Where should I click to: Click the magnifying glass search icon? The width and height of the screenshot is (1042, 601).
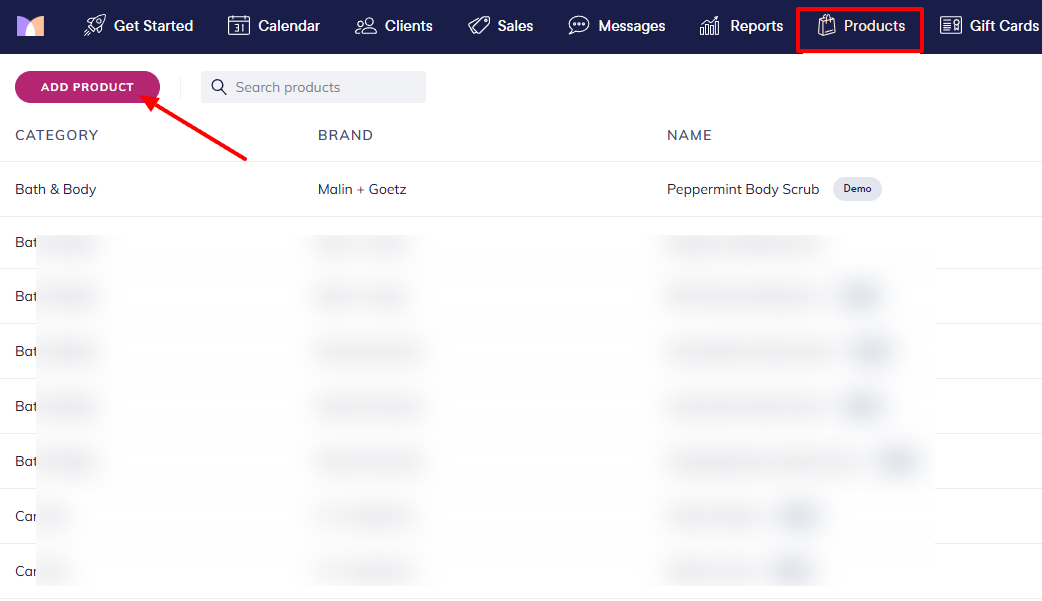point(219,87)
